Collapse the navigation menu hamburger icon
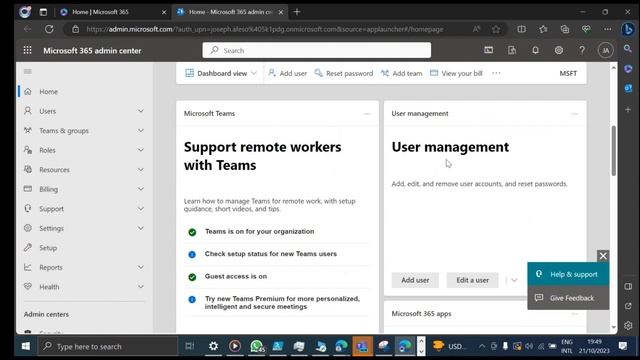This screenshot has width=640, height=360. click(x=28, y=72)
